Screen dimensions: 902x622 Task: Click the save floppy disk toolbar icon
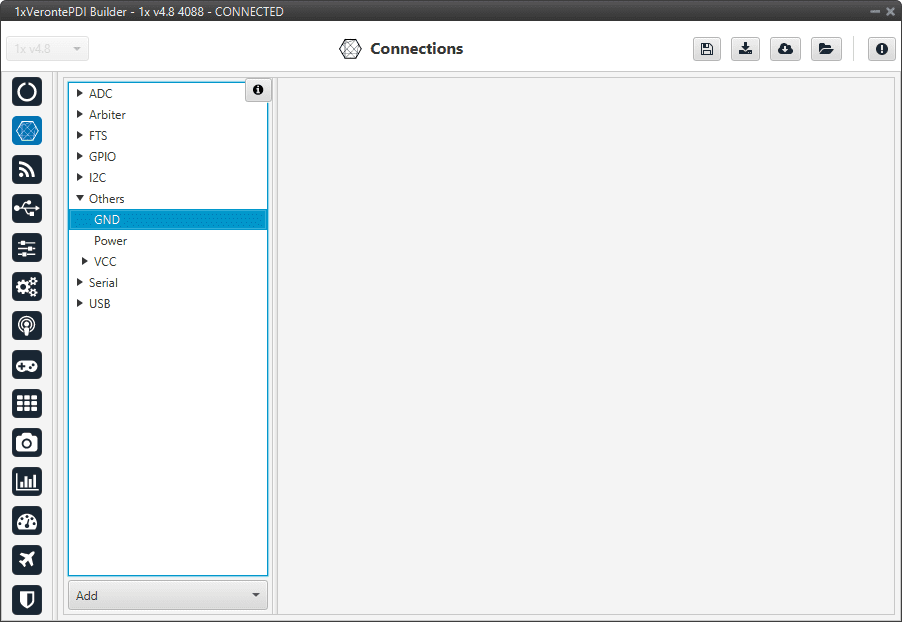point(707,49)
